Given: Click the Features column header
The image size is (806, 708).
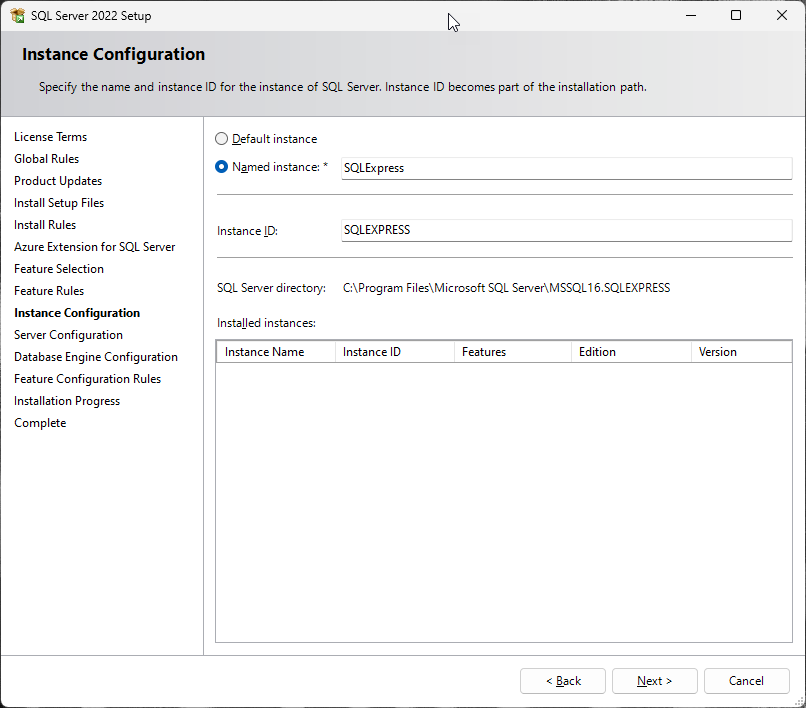Looking at the screenshot, I should point(512,352).
